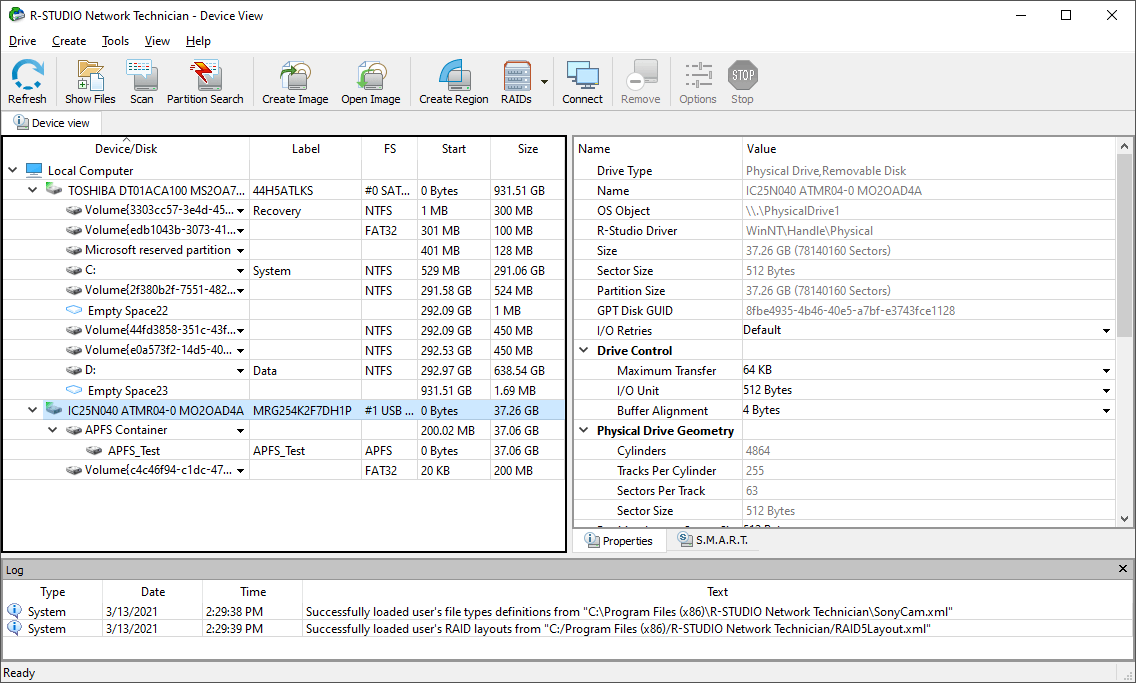Open the Drive menu
1136x683 pixels.
coord(22,41)
